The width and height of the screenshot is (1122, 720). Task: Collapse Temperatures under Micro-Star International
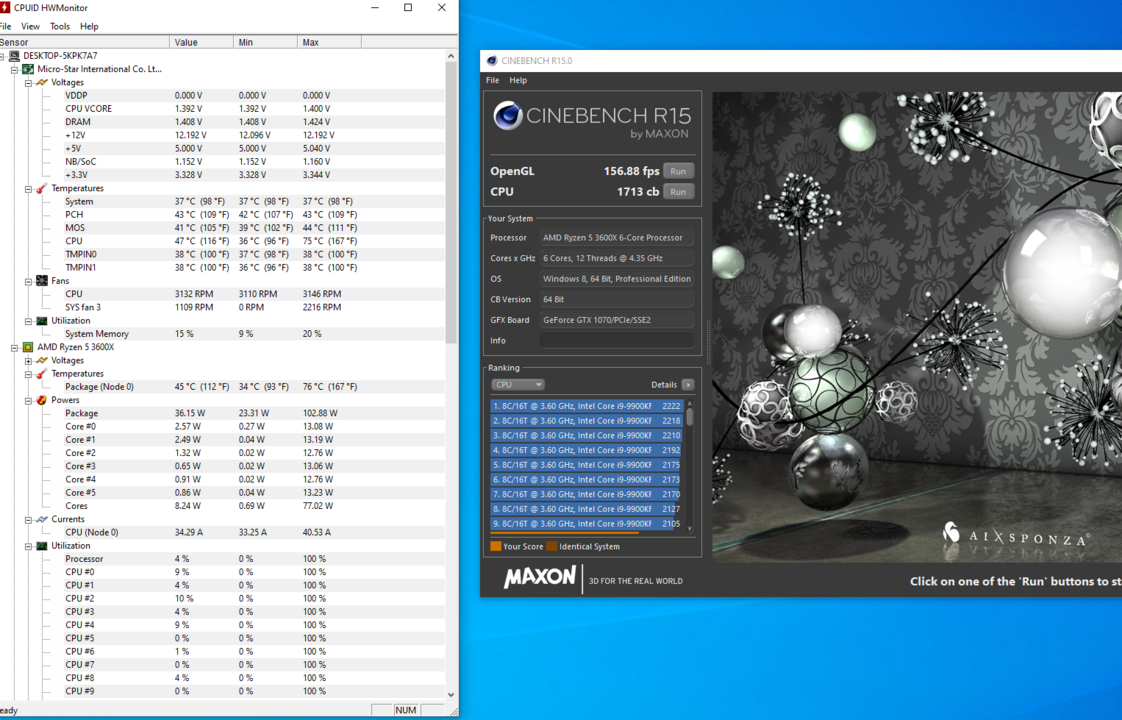[x=29, y=189]
